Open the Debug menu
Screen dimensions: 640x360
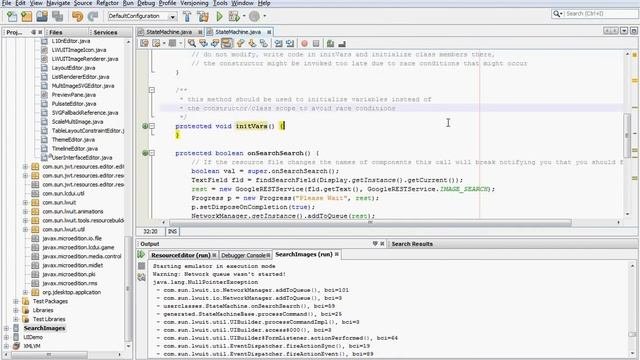pos(146,3)
